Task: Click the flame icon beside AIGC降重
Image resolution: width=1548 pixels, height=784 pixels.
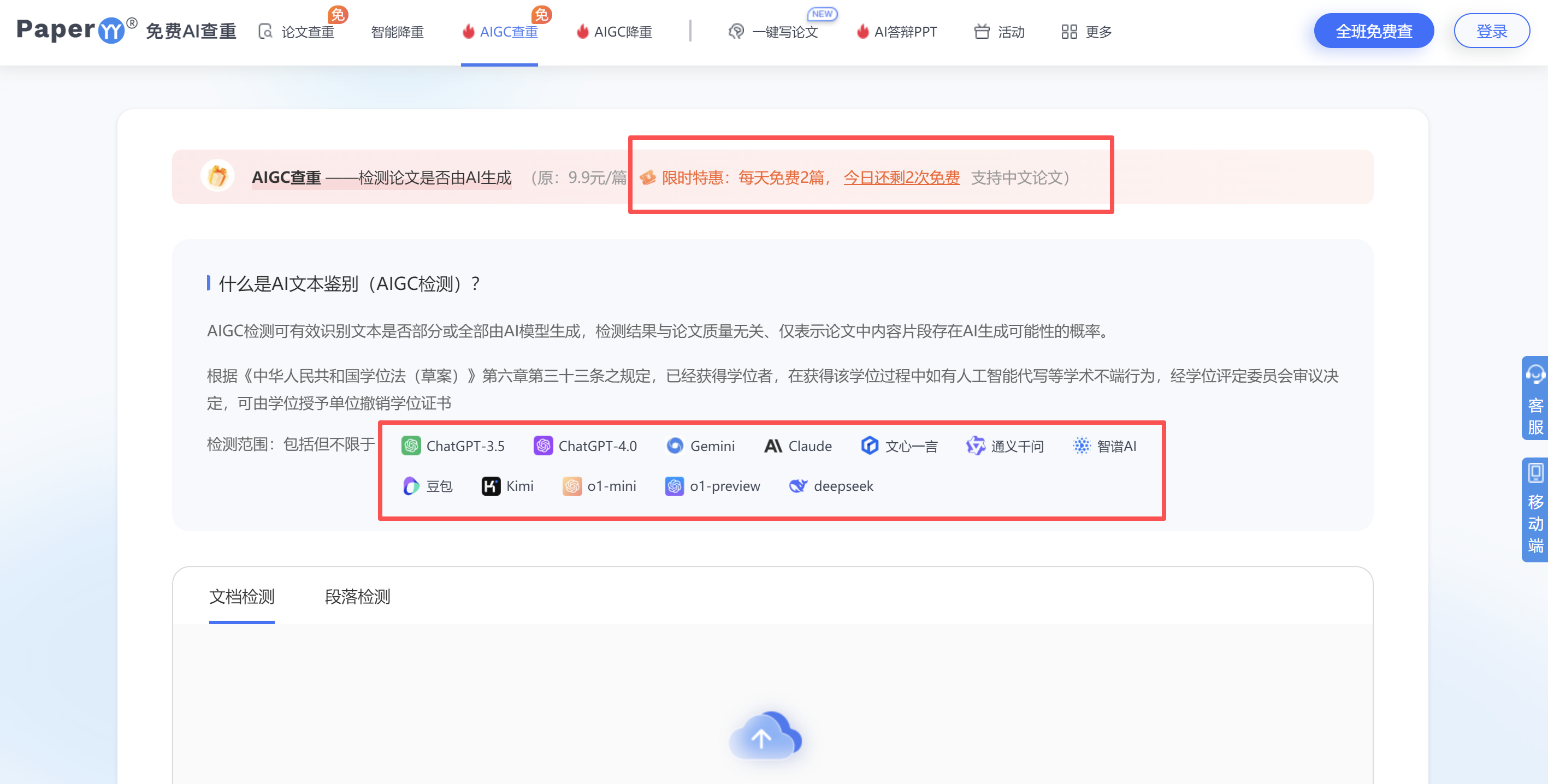Action: (582, 31)
